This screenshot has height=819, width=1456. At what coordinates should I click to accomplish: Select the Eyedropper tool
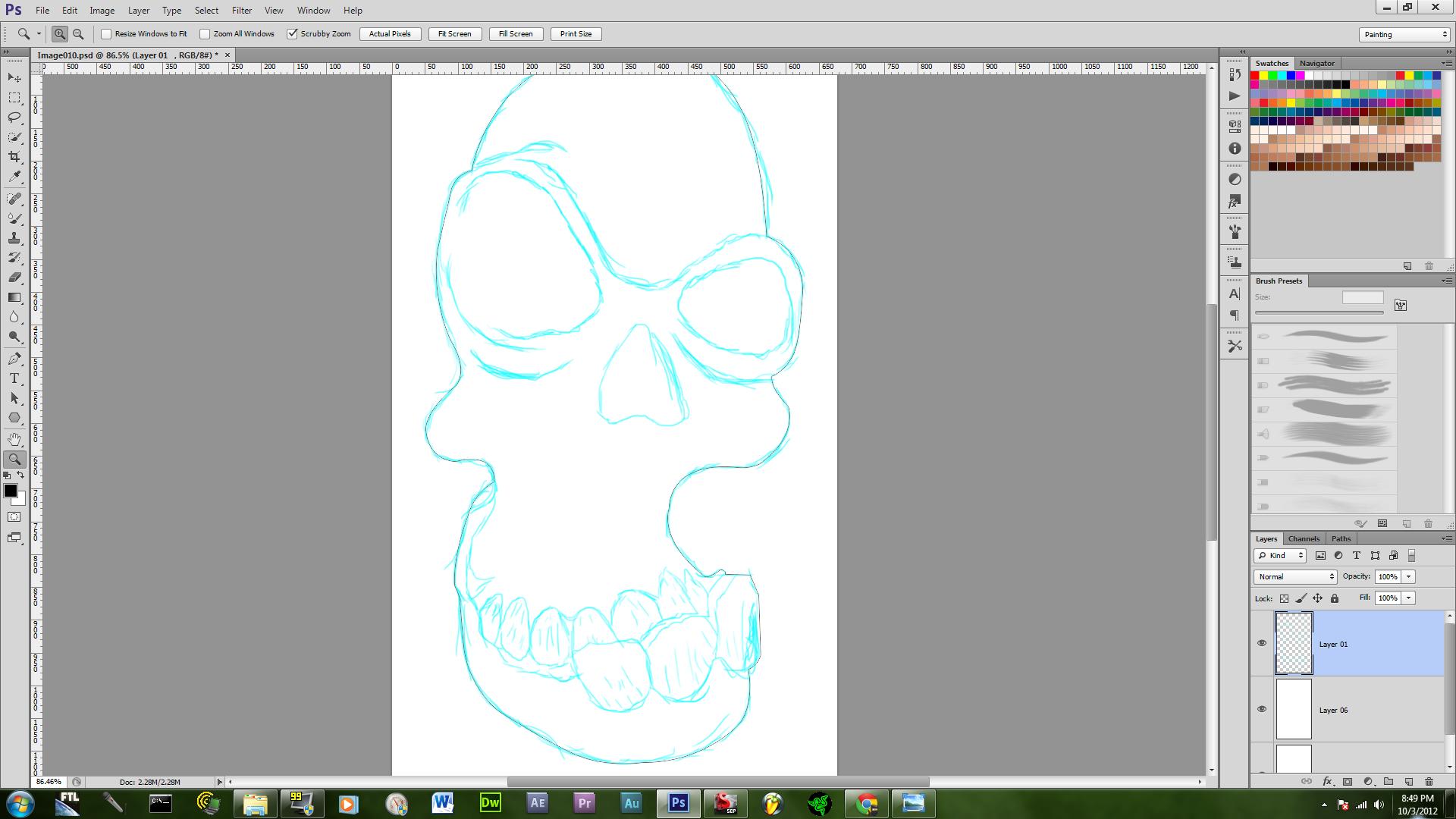pyautogui.click(x=14, y=177)
